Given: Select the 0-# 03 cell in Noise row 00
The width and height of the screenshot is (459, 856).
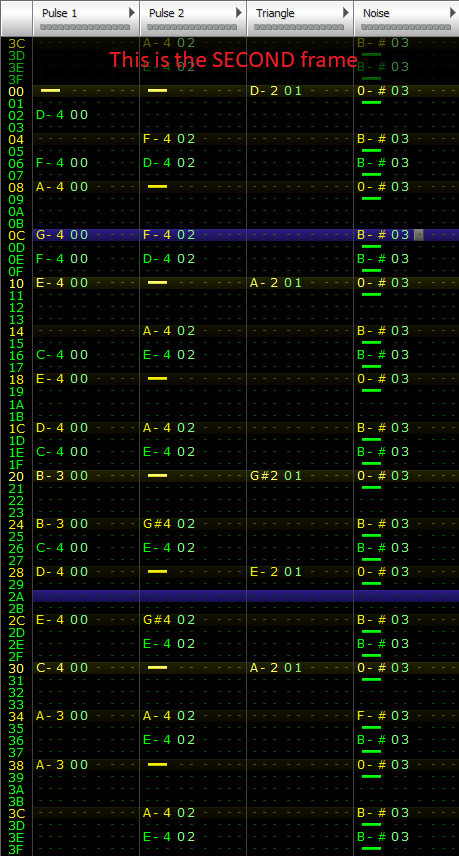Looking at the screenshot, I should pyautogui.click(x=383, y=91).
